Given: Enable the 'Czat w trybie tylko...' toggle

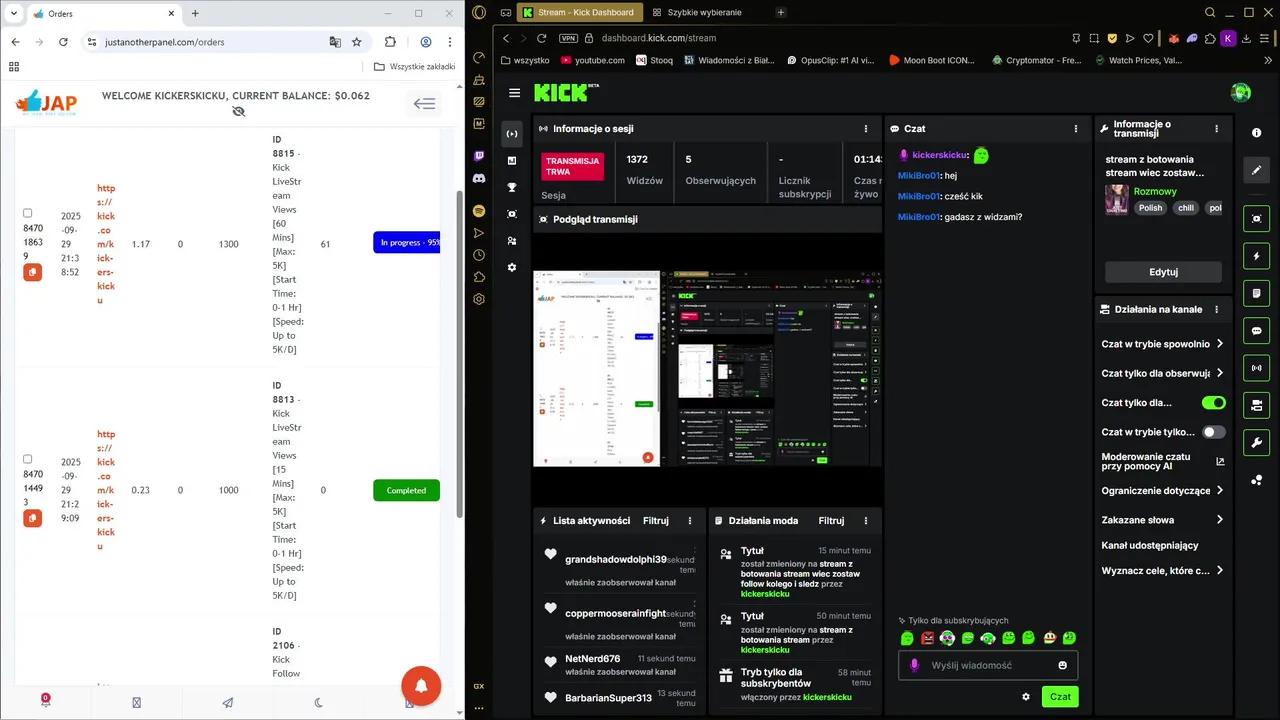Looking at the screenshot, I should point(1213,432).
